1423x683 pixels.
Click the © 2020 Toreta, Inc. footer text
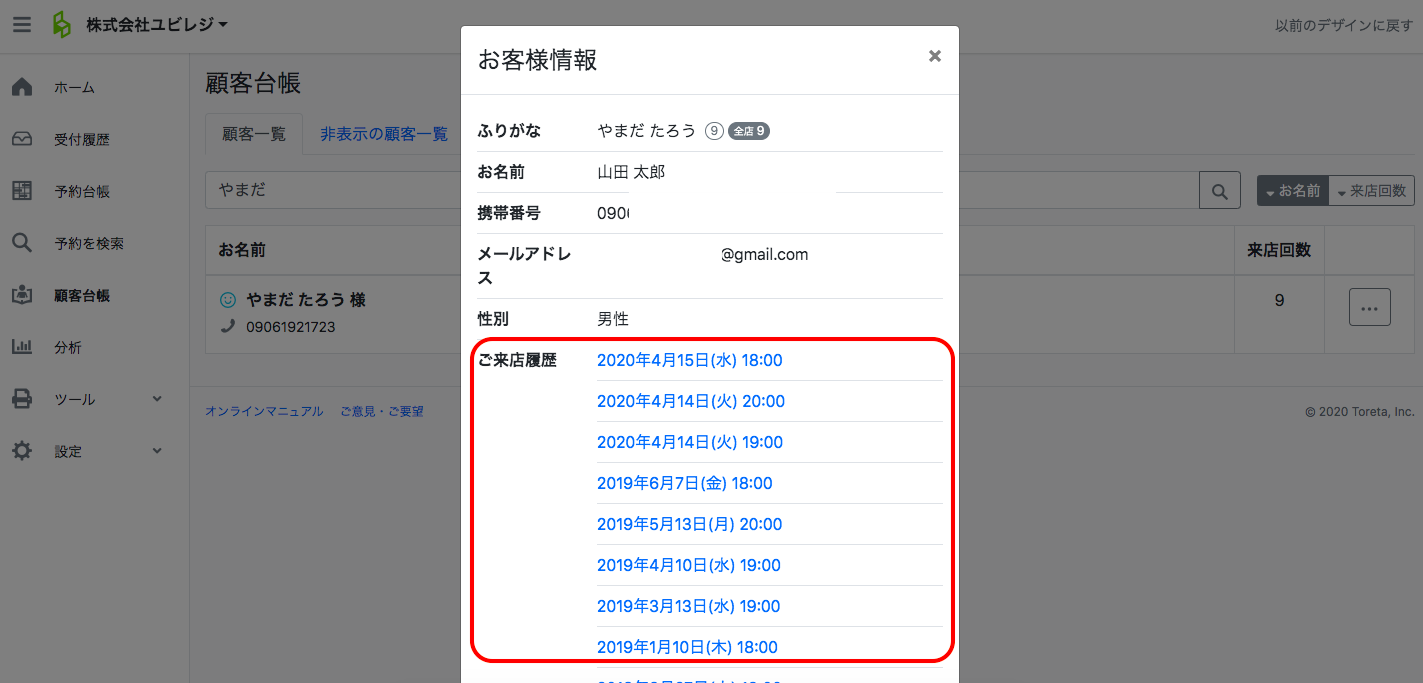pos(1360,411)
